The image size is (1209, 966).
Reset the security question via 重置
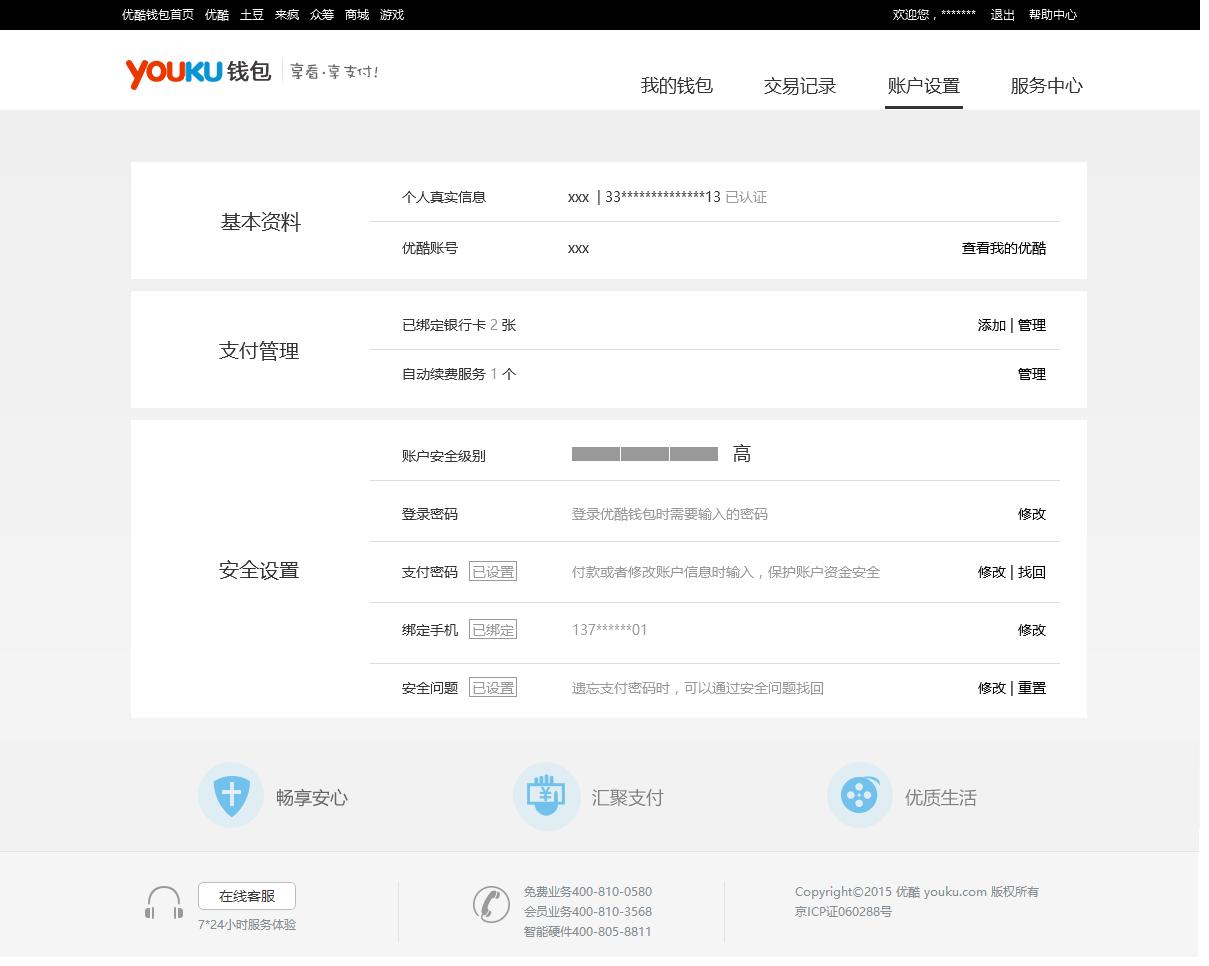point(1032,688)
